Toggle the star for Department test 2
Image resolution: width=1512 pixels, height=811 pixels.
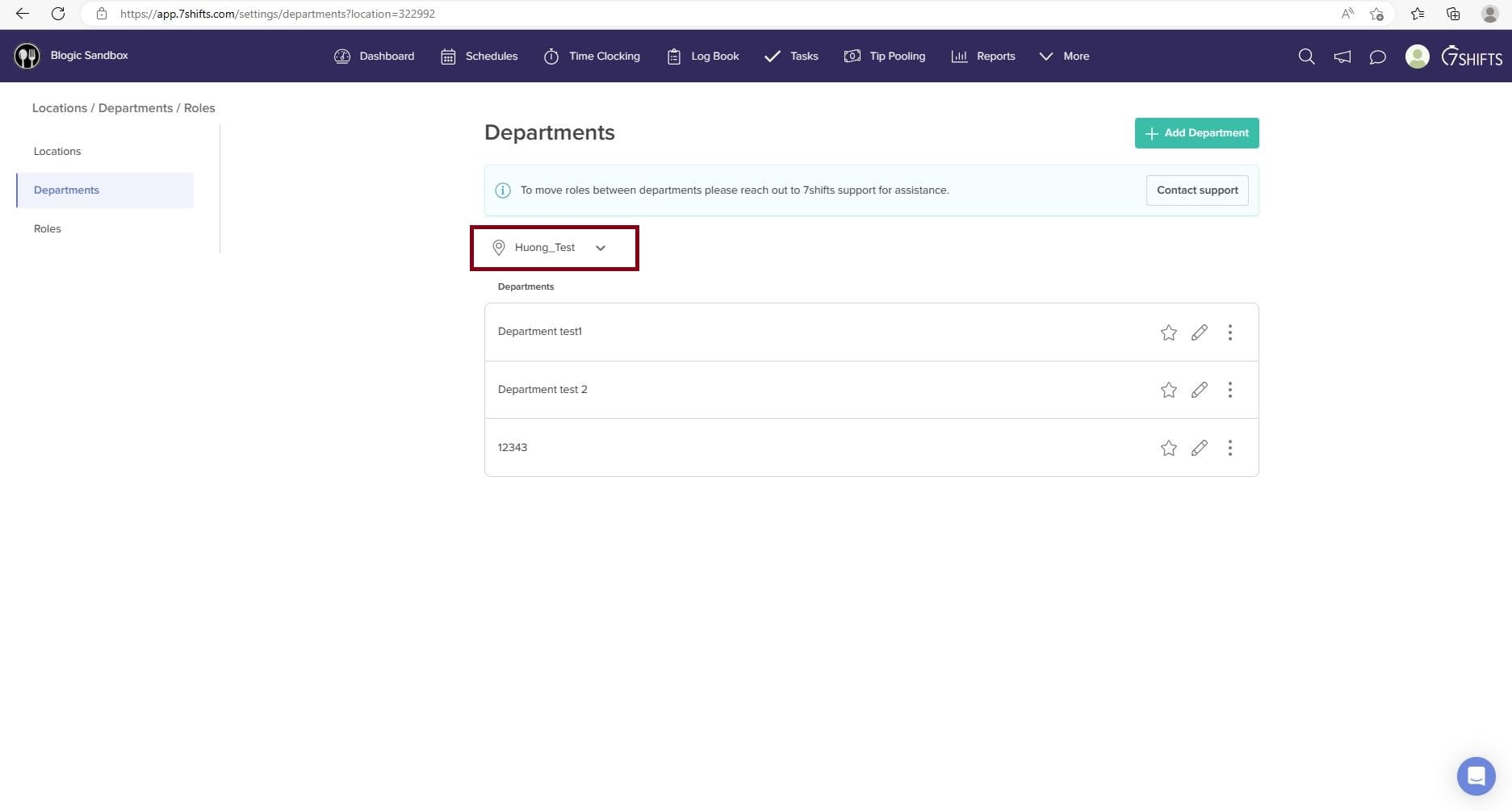tap(1168, 390)
